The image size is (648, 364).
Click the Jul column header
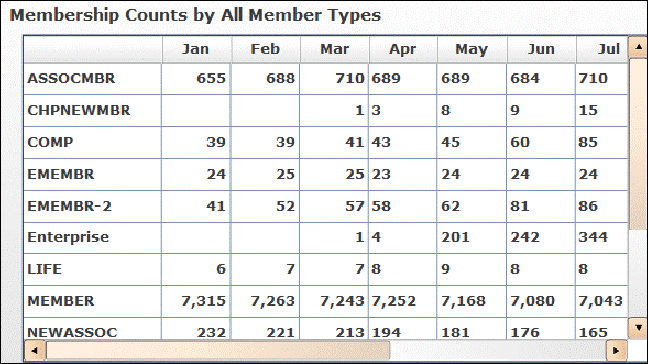coord(602,49)
